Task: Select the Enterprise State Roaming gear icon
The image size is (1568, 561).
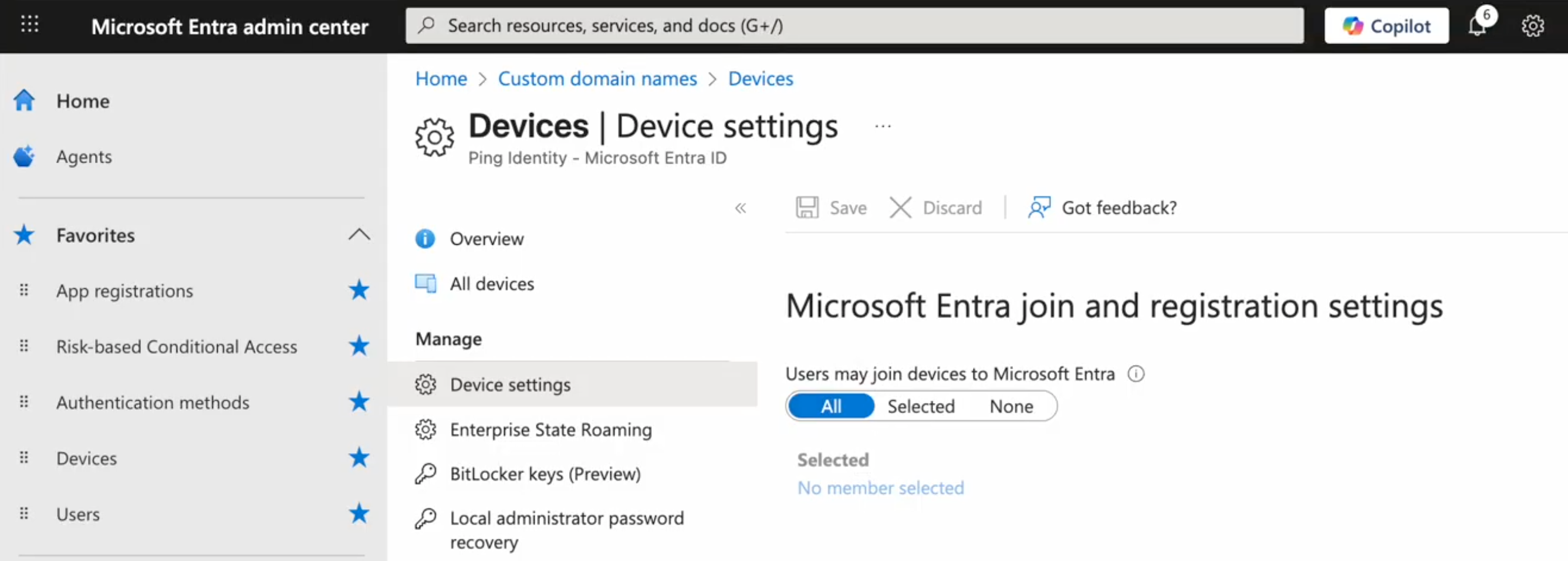Action: (426, 429)
